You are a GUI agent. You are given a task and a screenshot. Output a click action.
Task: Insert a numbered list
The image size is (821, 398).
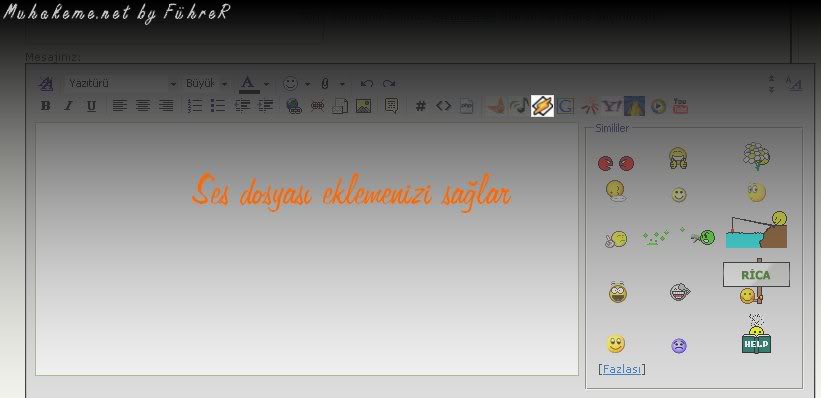point(195,106)
